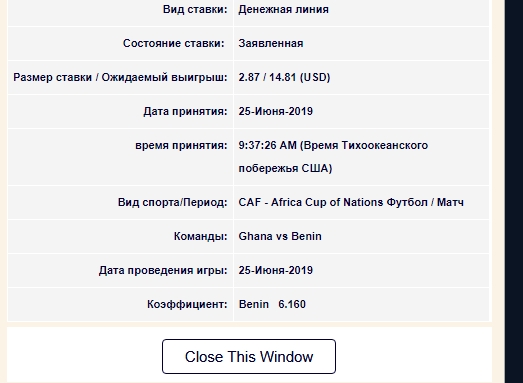Click the 'Дата принятия:' label
This screenshot has width=523, height=383.
coord(185,111)
